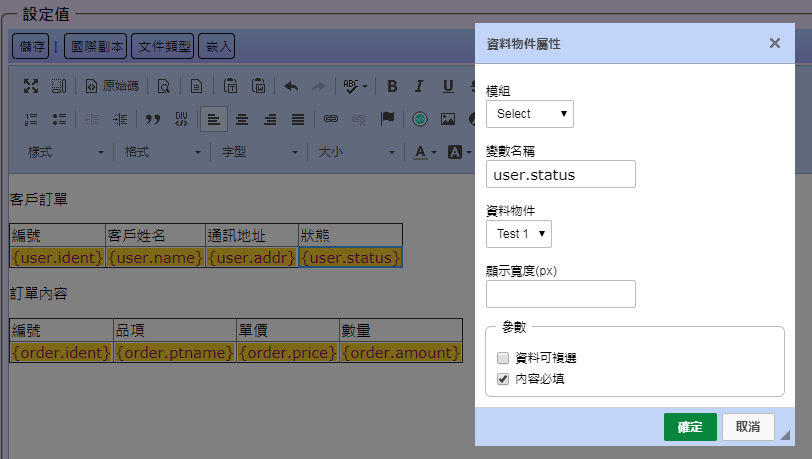Click the 顯示寬度 width input field

click(x=561, y=294)
